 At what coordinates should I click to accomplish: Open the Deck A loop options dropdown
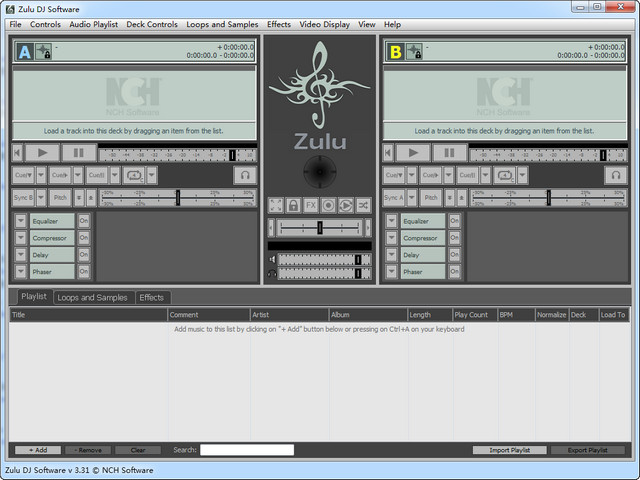coord(151,175)
